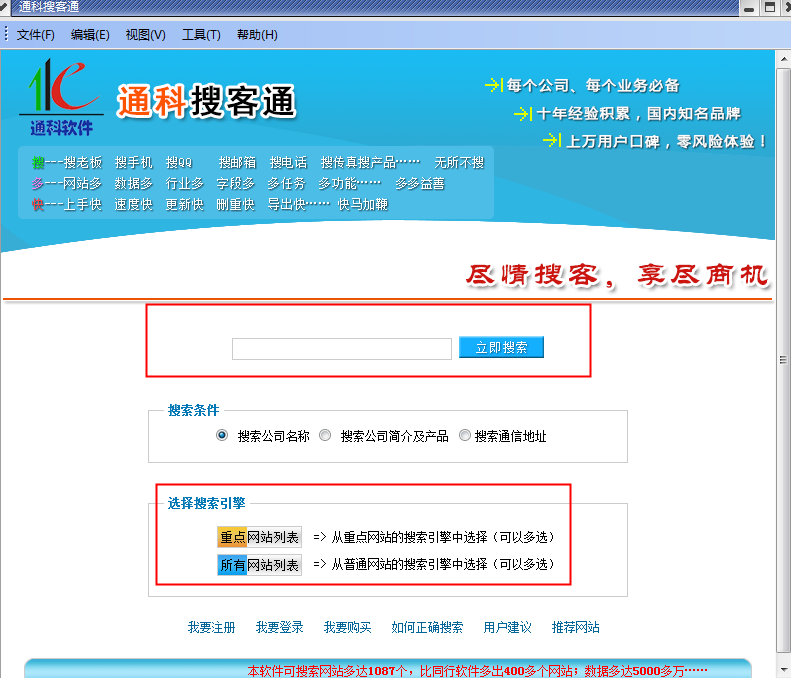
Task: Open the 如何正确搜索 link
Action: point(427,627)
